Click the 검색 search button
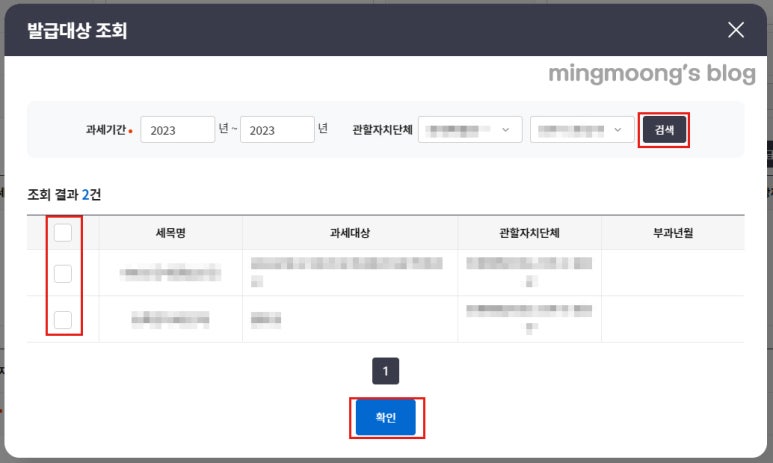The height and width of the screenshot is (463, 773). pyautogui.click(x=664, y=130)
